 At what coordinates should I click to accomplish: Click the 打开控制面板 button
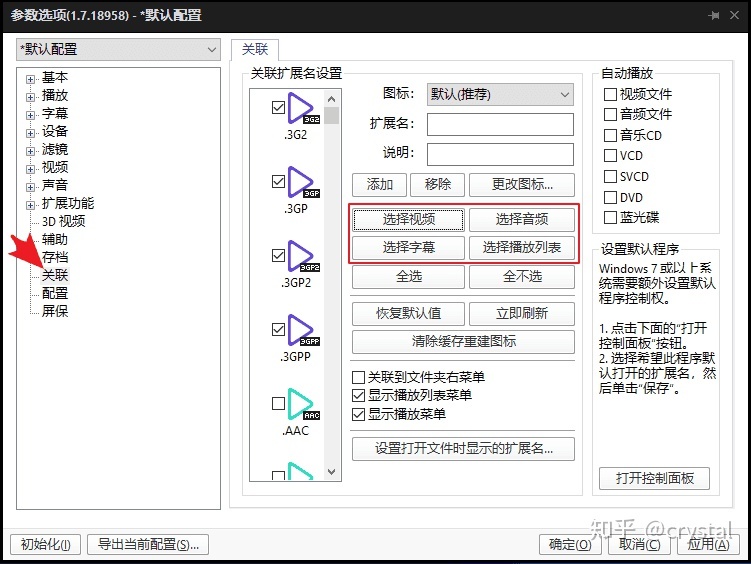point(654,478)
